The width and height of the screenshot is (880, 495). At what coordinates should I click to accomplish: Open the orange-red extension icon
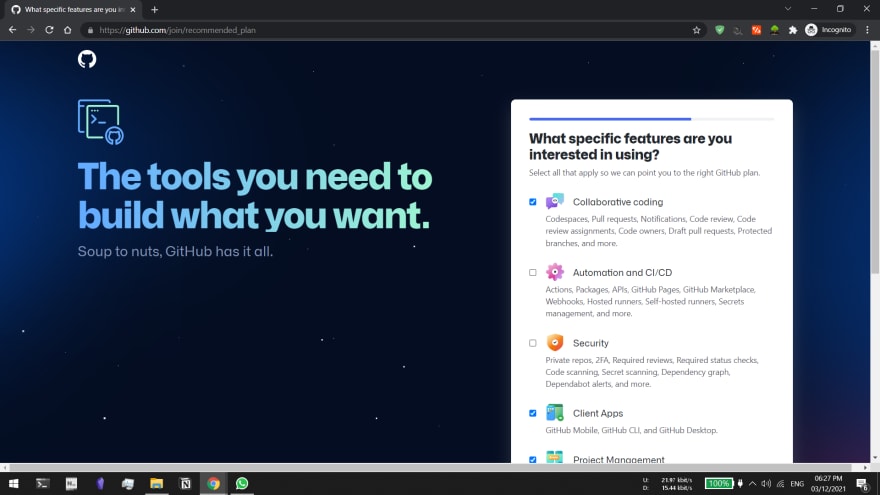(756, 30)
